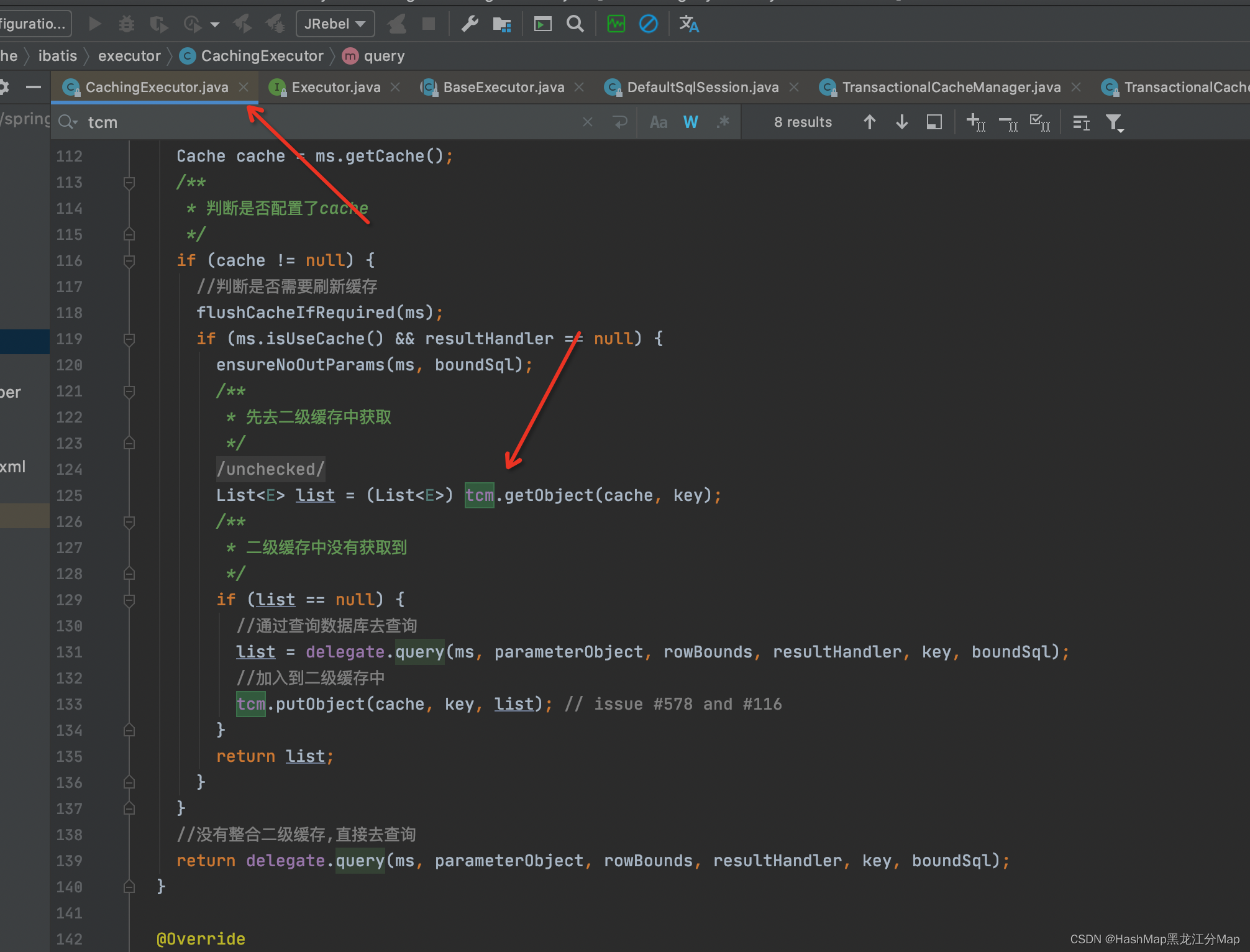Run with coverage shield icon

click(x=159, y=24)
